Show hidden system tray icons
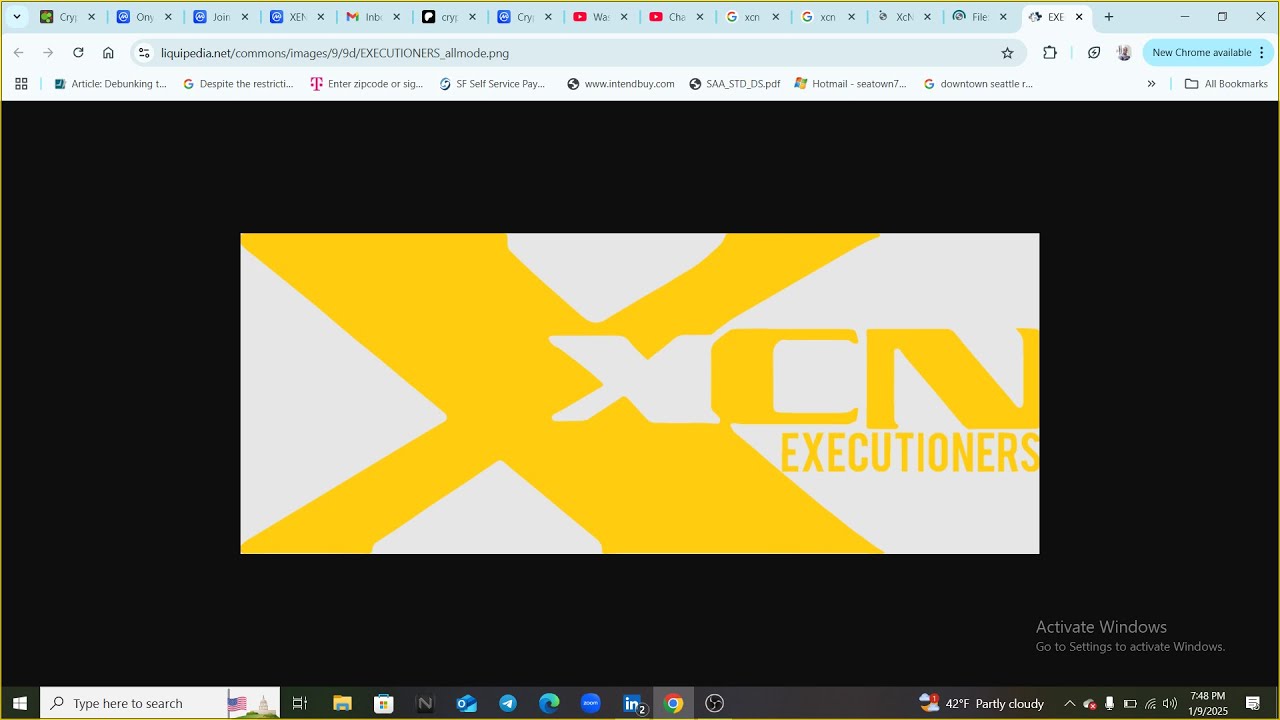The image size is (1280, 720). 1069,703
